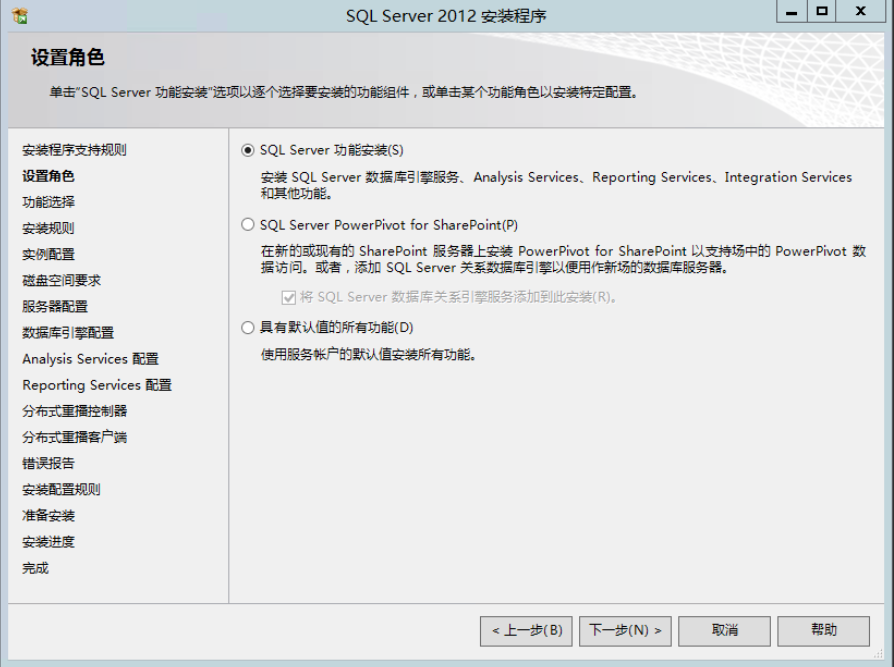
Task: Click 设置角色 step in sidebar
Action: click(48, 177)
